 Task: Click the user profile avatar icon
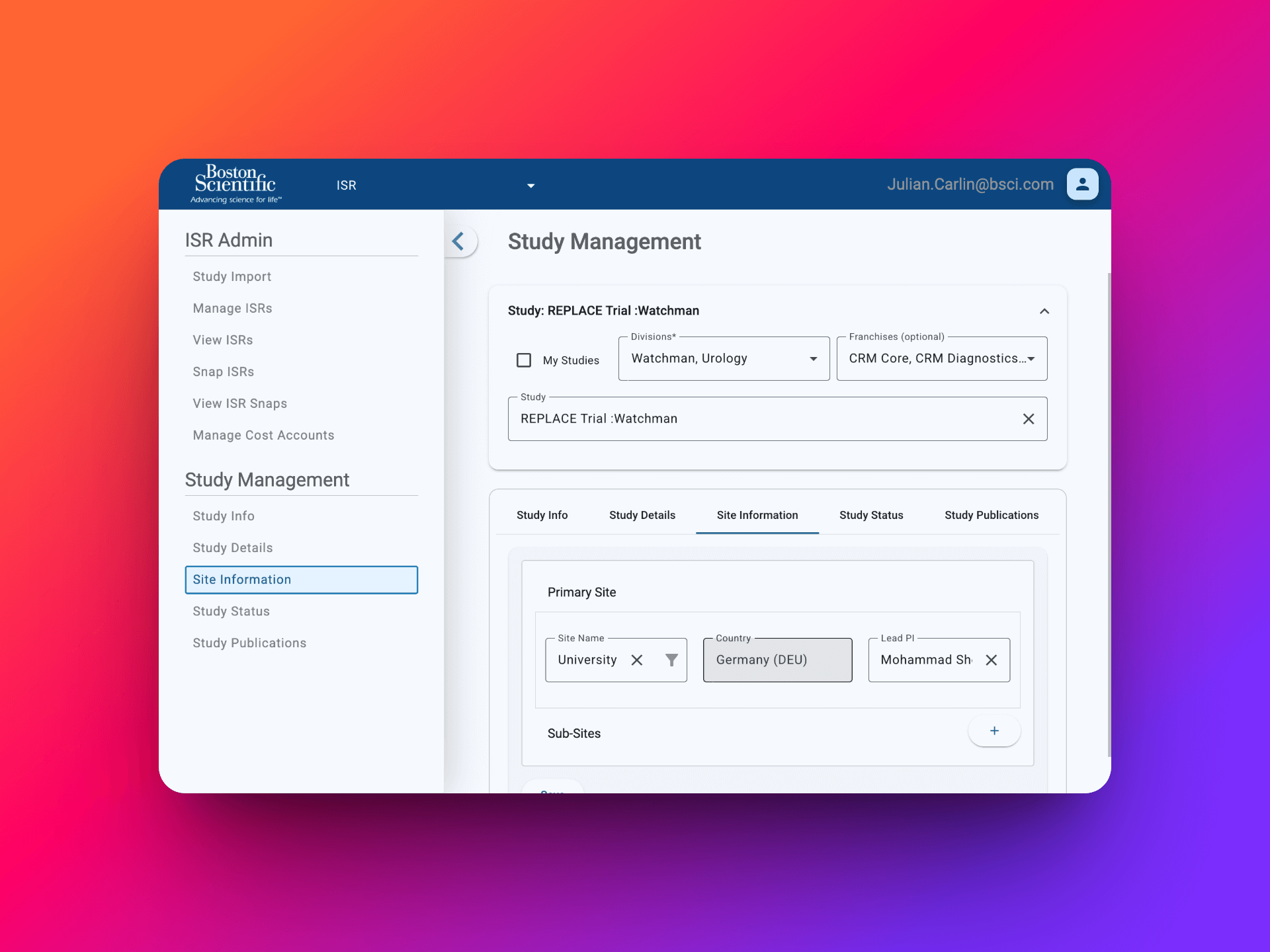point(1082,184)
